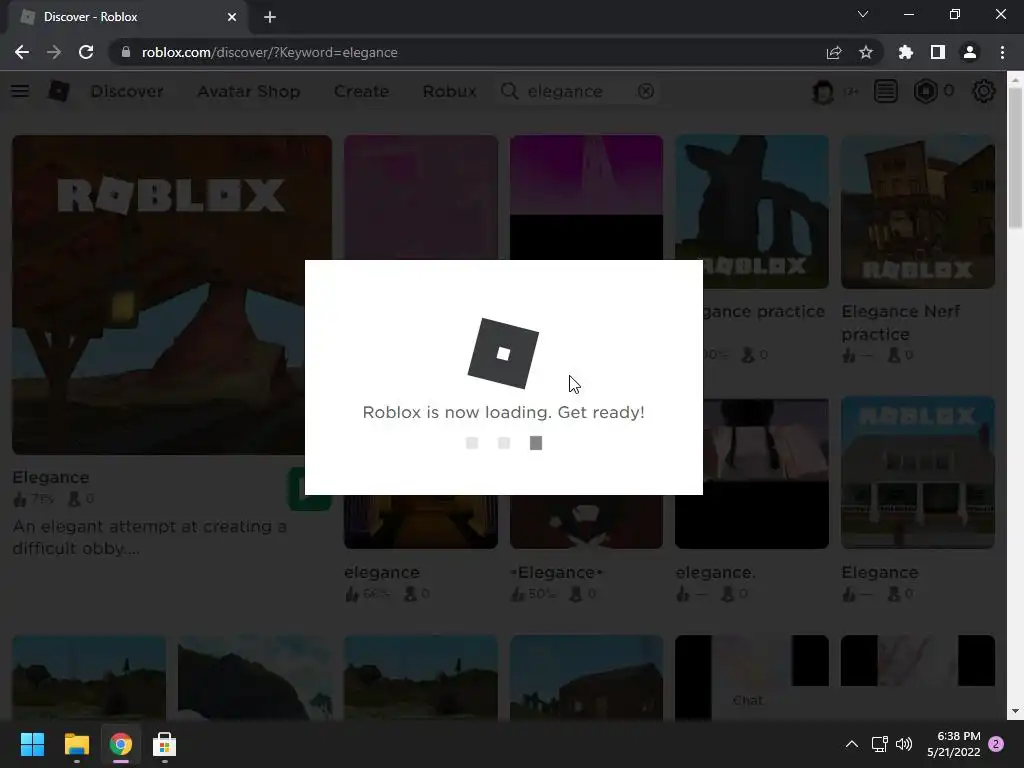
Task: Click the search magnifier icon
Action: (x=509, y=91)
